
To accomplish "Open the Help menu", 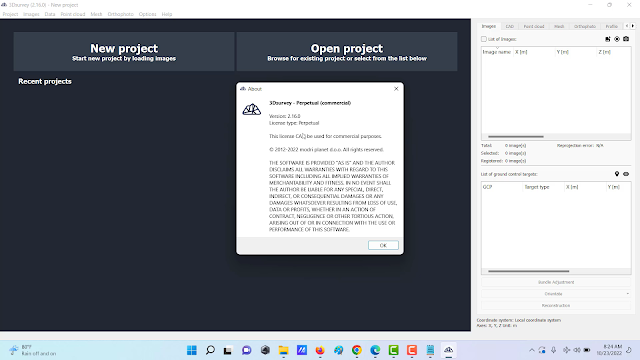I will (167, 14).
